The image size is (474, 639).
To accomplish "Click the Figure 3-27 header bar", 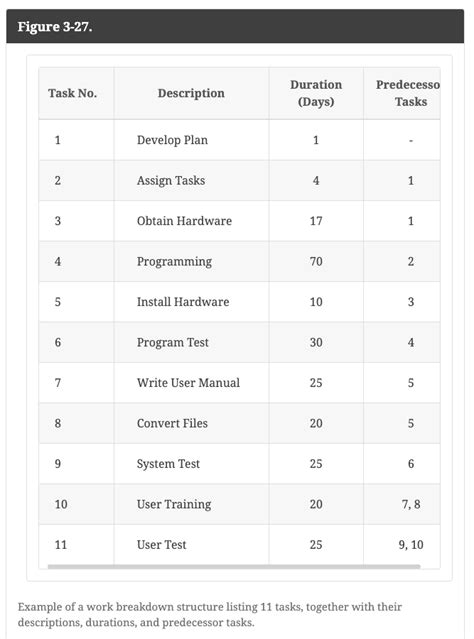I will tap(235, 26).
